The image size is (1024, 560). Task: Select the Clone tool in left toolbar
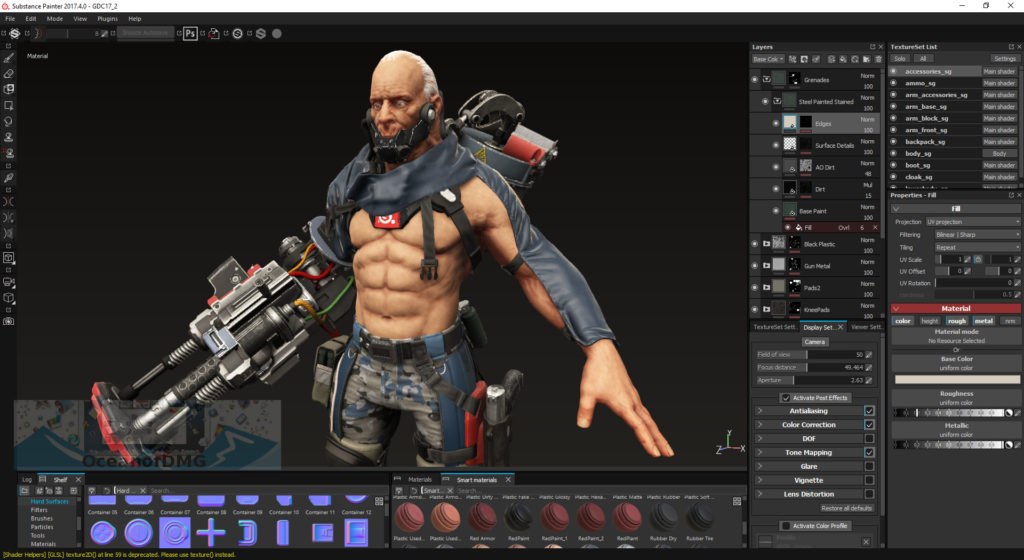click(8, 137)
